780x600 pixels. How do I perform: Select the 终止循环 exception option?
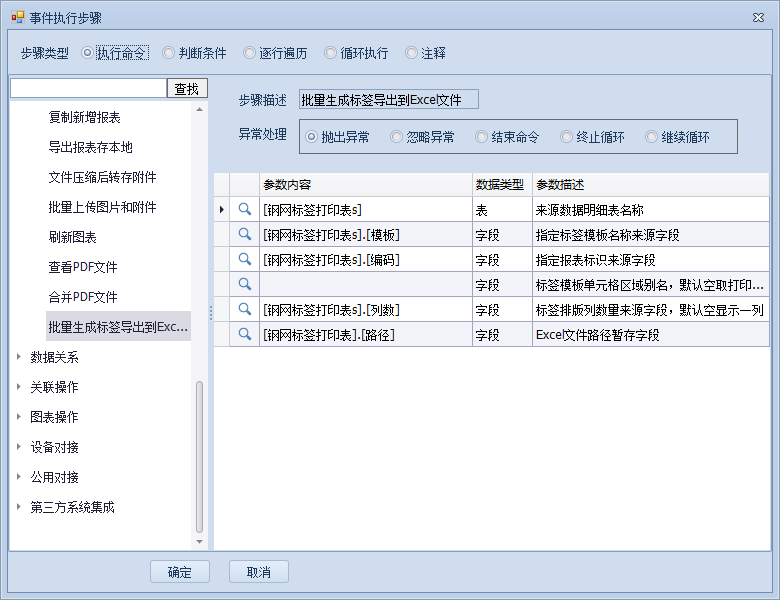click(x=567, y=137)
